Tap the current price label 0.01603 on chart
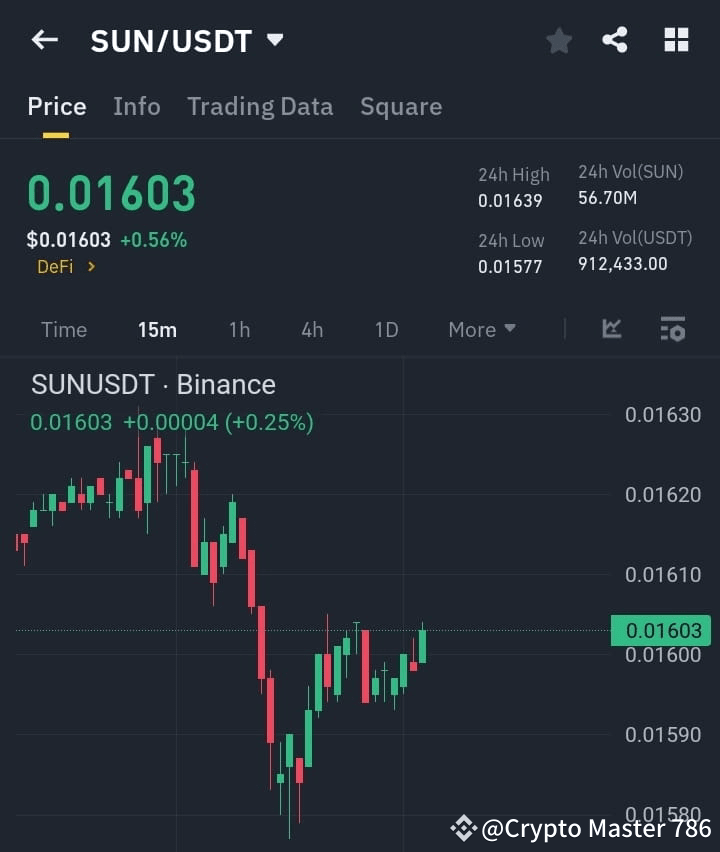The image size is (720, 852). (661, 630)
